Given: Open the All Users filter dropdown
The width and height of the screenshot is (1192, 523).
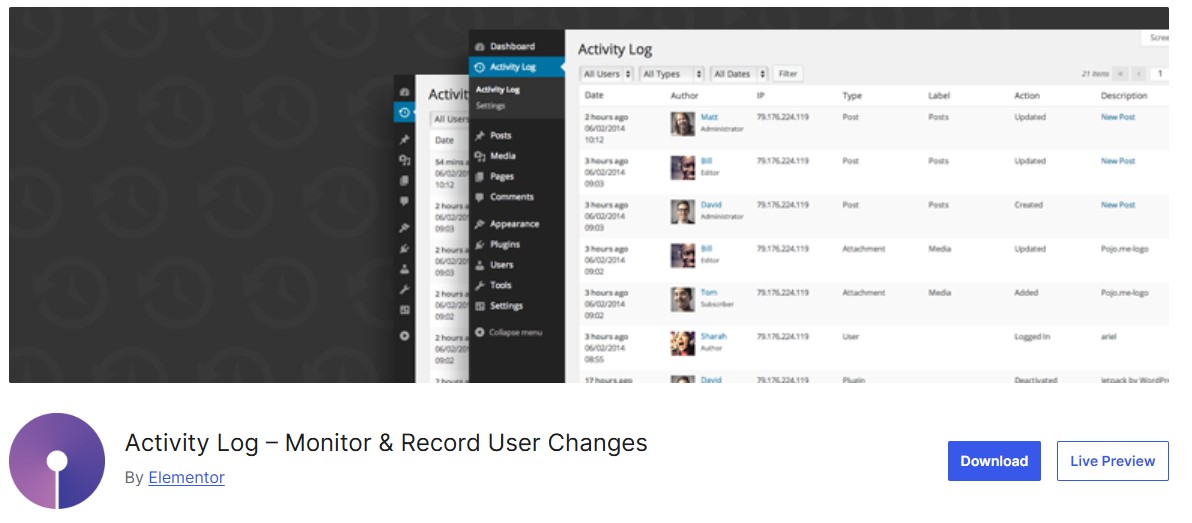Looking at the screenshot, I should (607, 74).
